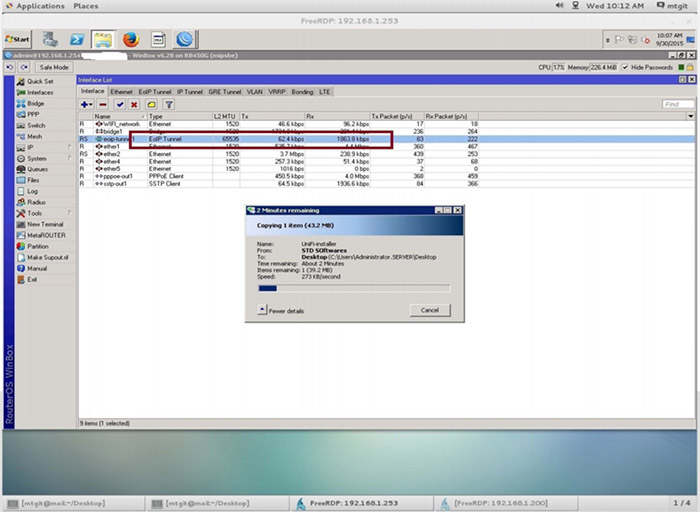Select the sstp-out1 interface row

coord(279,183)
